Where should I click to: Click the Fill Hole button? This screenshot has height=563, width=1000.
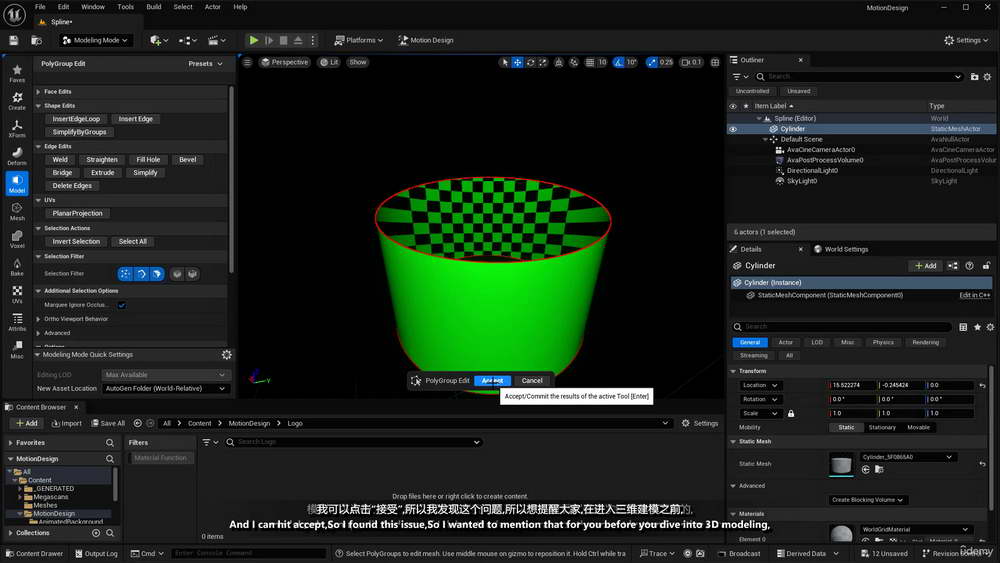pyautogui.click(x=148, y=159)
